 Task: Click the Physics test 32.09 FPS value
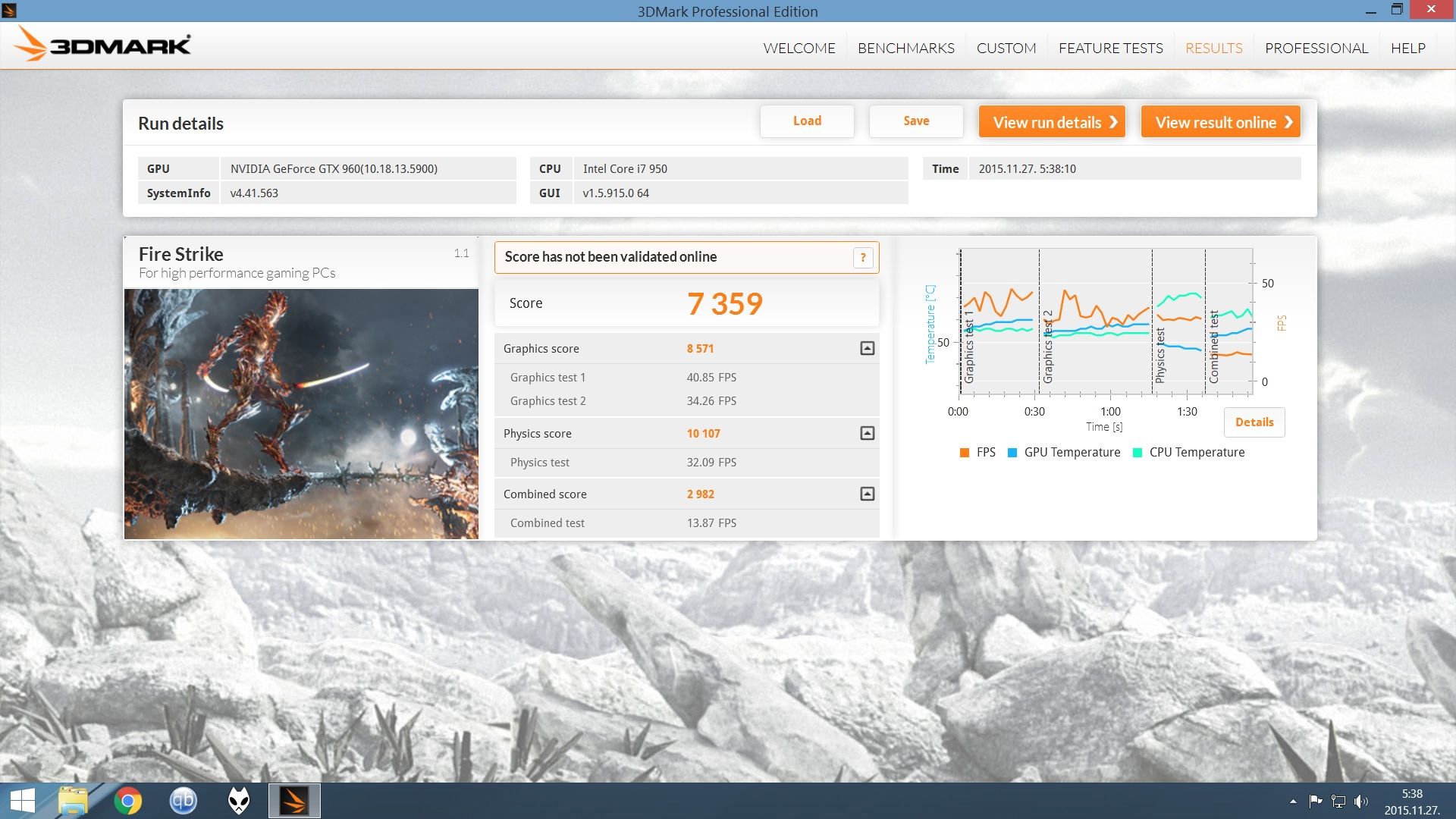(x=711, y=463)
